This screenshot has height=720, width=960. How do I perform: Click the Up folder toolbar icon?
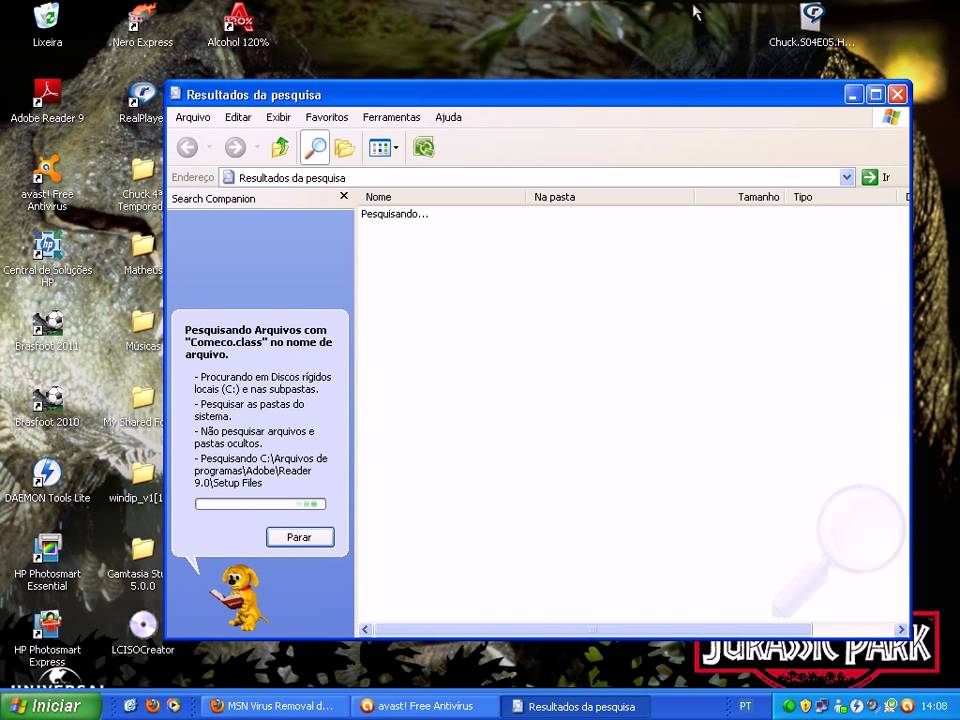pyautogui.click(x=280, y=148)
